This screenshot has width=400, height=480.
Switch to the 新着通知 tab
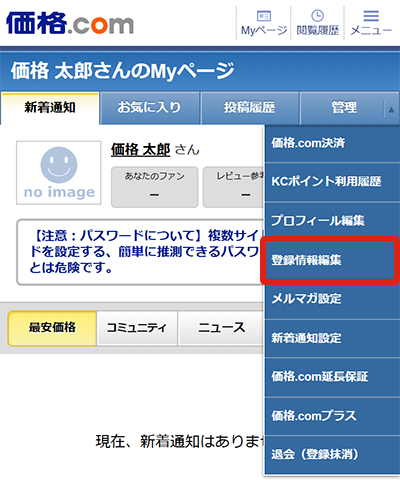click(50, 108)
